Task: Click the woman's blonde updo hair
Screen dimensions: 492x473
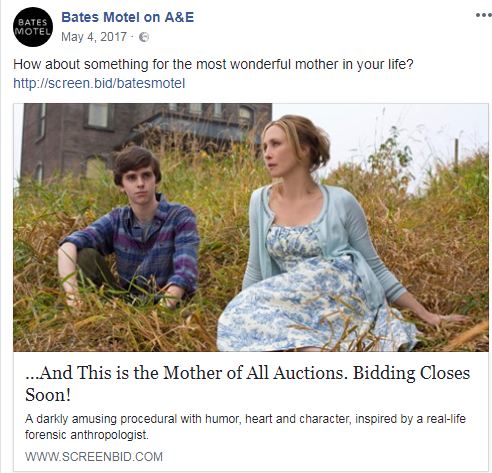Action: pos(300,137)
